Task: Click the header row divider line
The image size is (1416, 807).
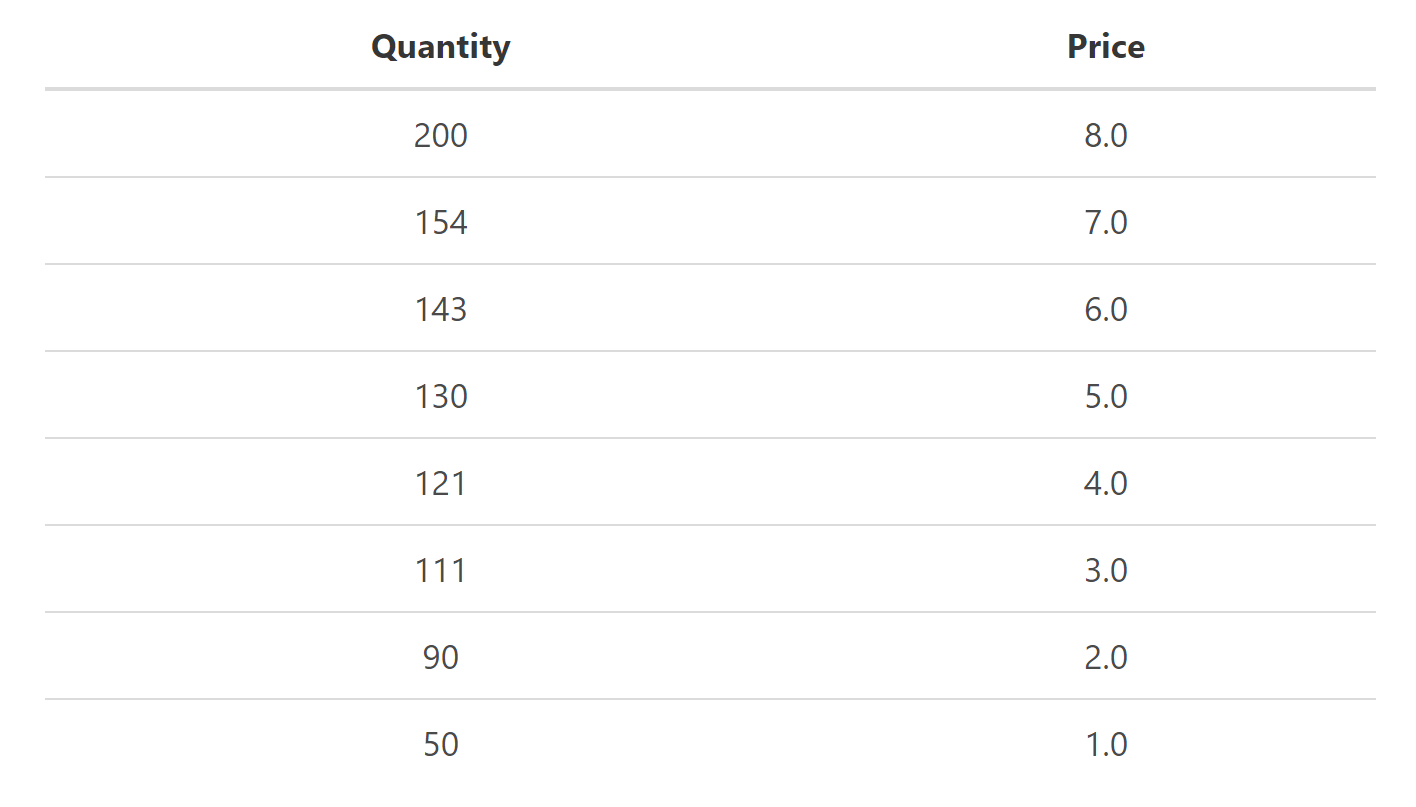Action: 710,89
